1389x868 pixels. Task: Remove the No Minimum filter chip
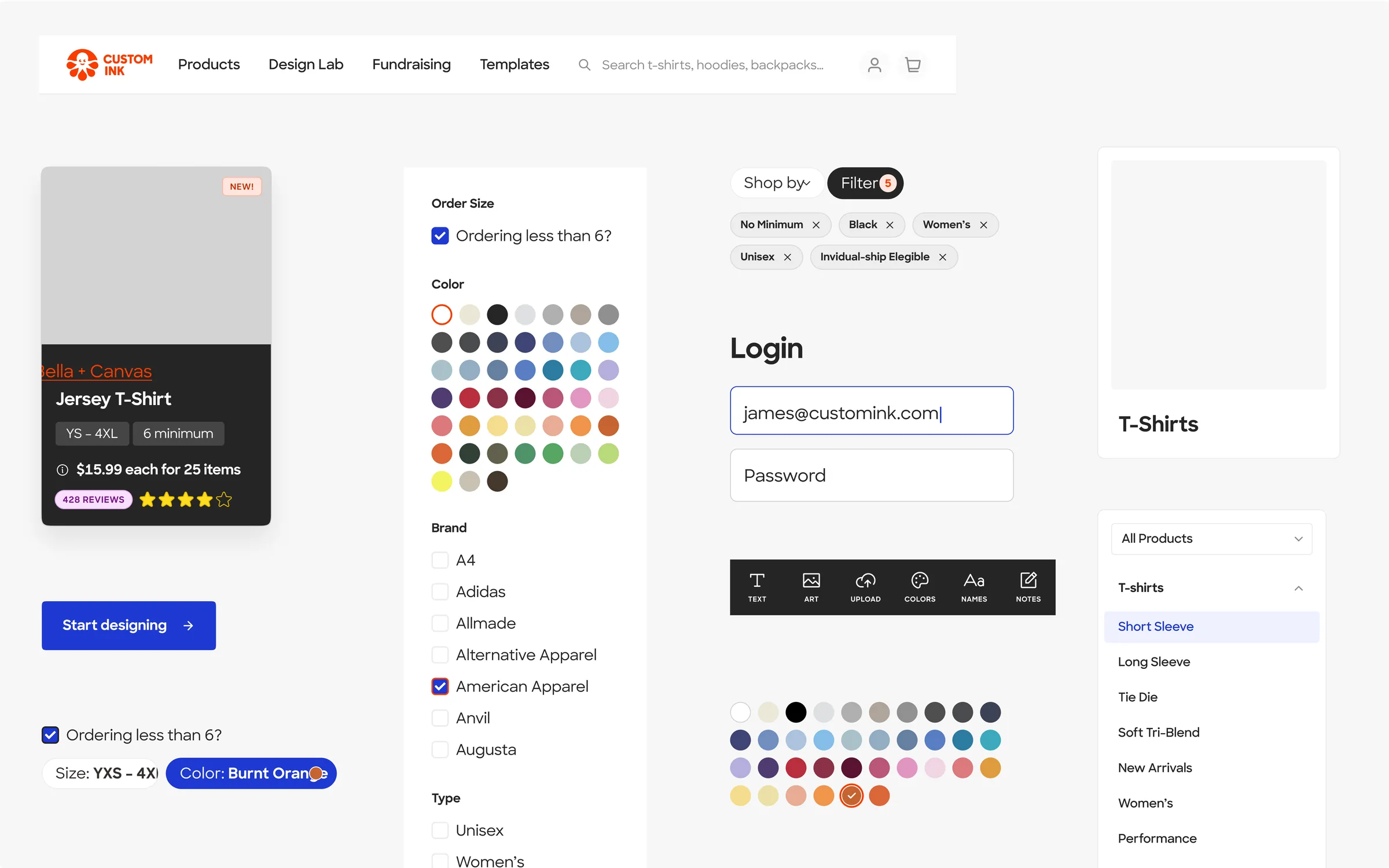[x=816, y=225]
